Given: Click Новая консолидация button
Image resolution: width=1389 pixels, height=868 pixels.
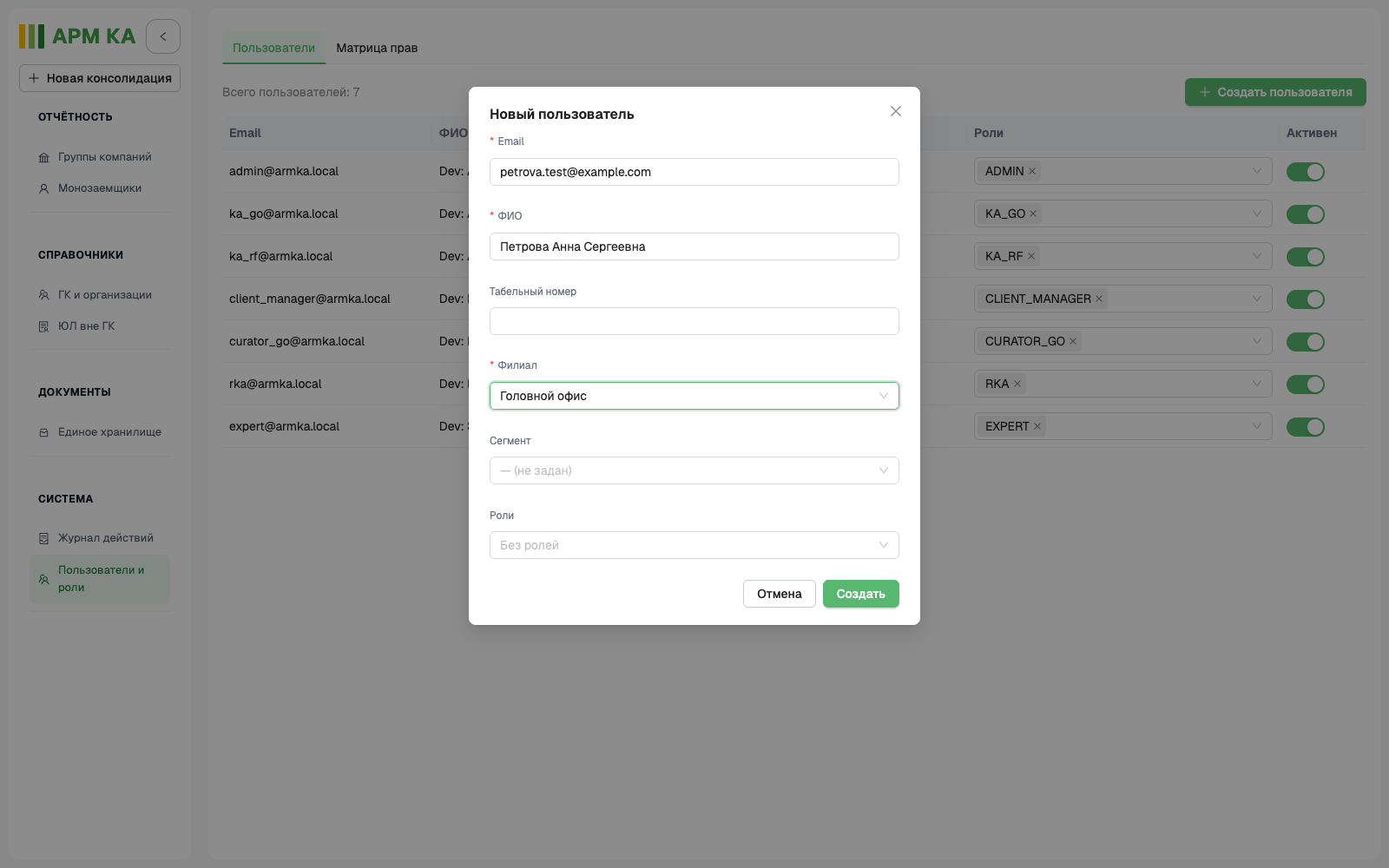Looking at the screenshot, I should [x=100, y=78].
